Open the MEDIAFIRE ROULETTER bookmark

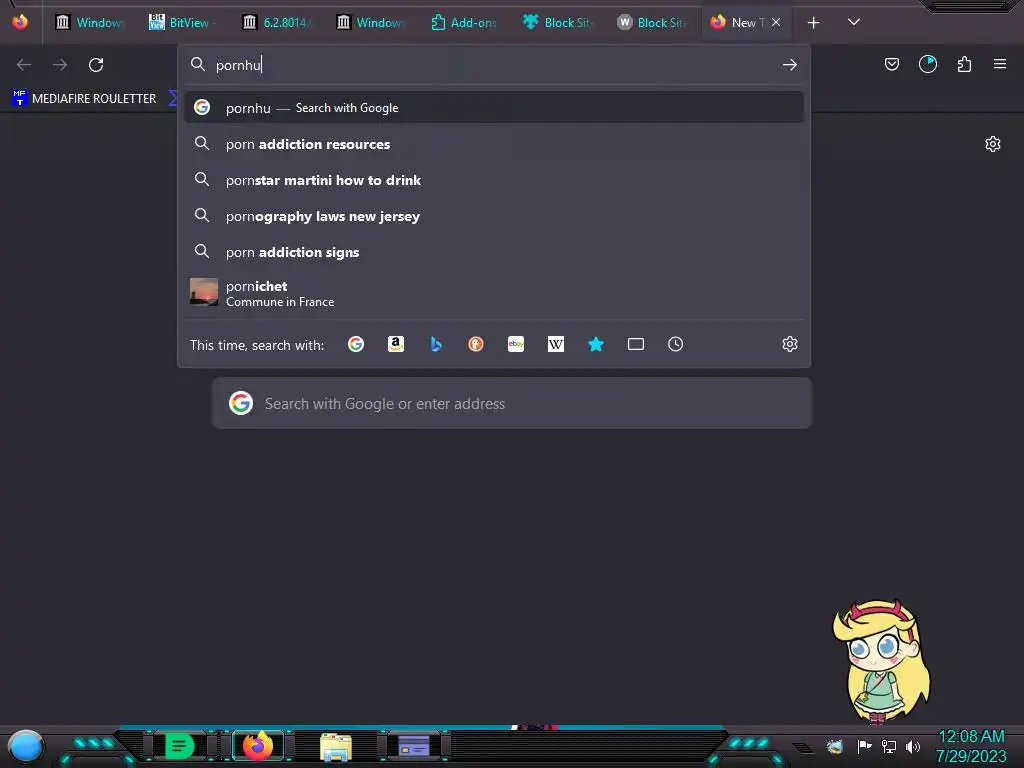(x=84, y=98)
